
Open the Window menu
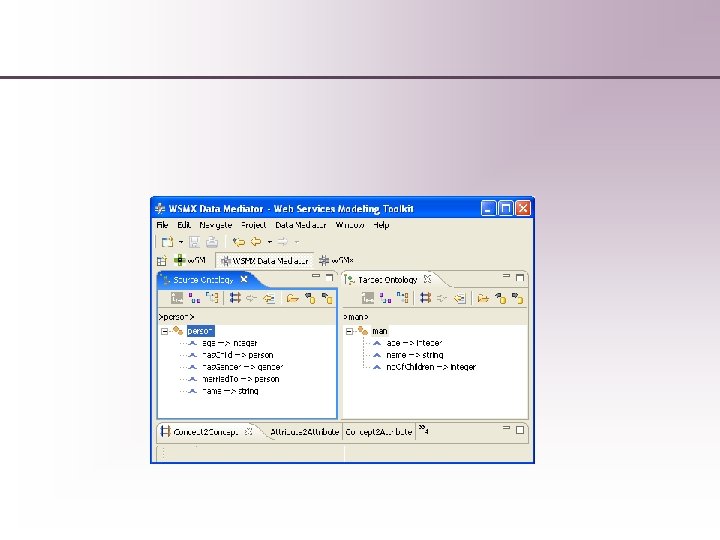pos(350,225)
